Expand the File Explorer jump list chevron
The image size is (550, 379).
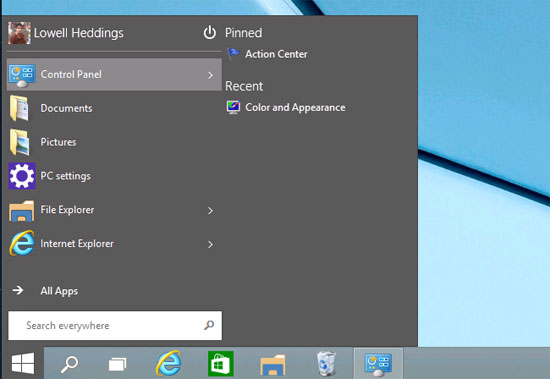(210, 211)
